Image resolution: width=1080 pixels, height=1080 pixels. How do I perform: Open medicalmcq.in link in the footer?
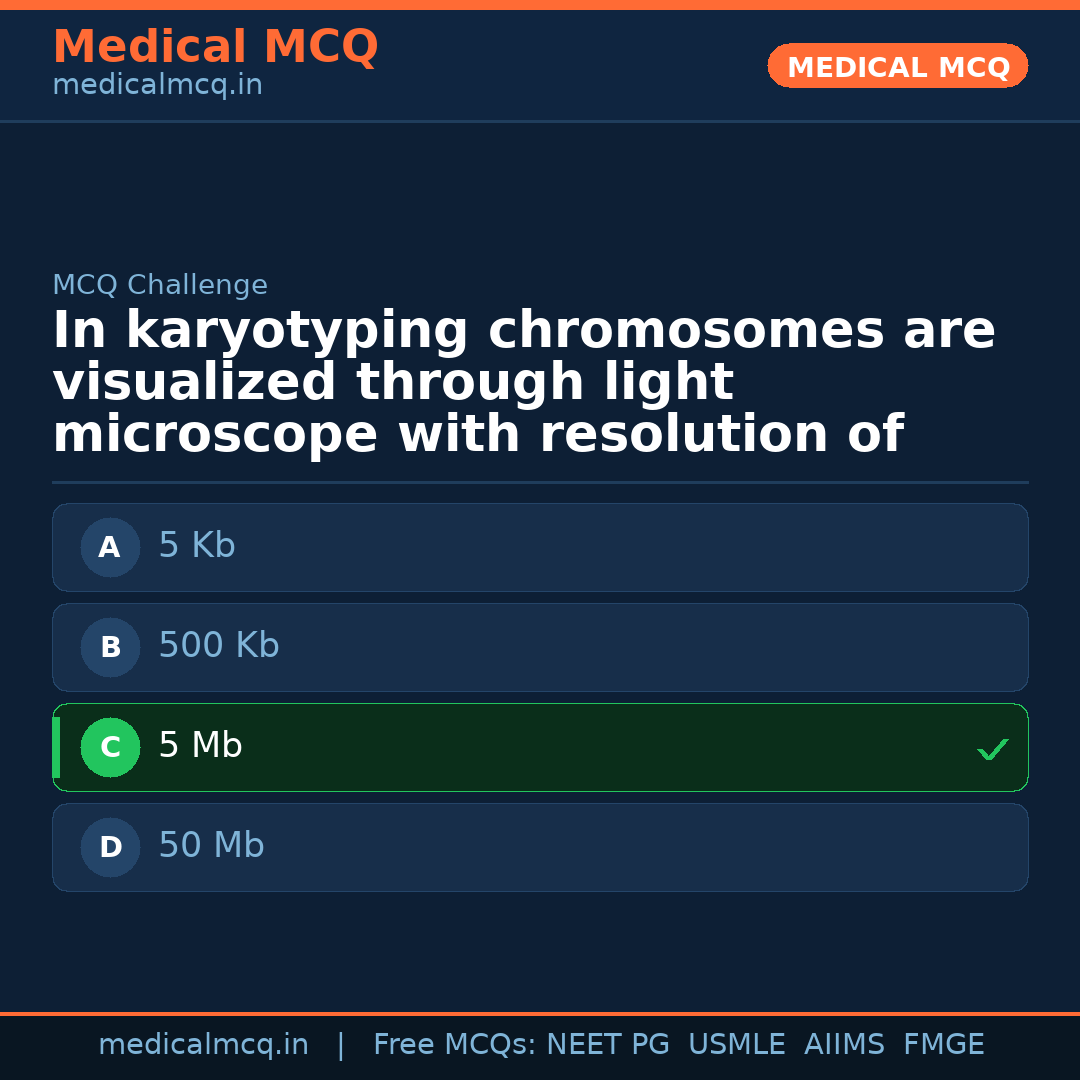pyautogui.click(x=203, y=1045)
